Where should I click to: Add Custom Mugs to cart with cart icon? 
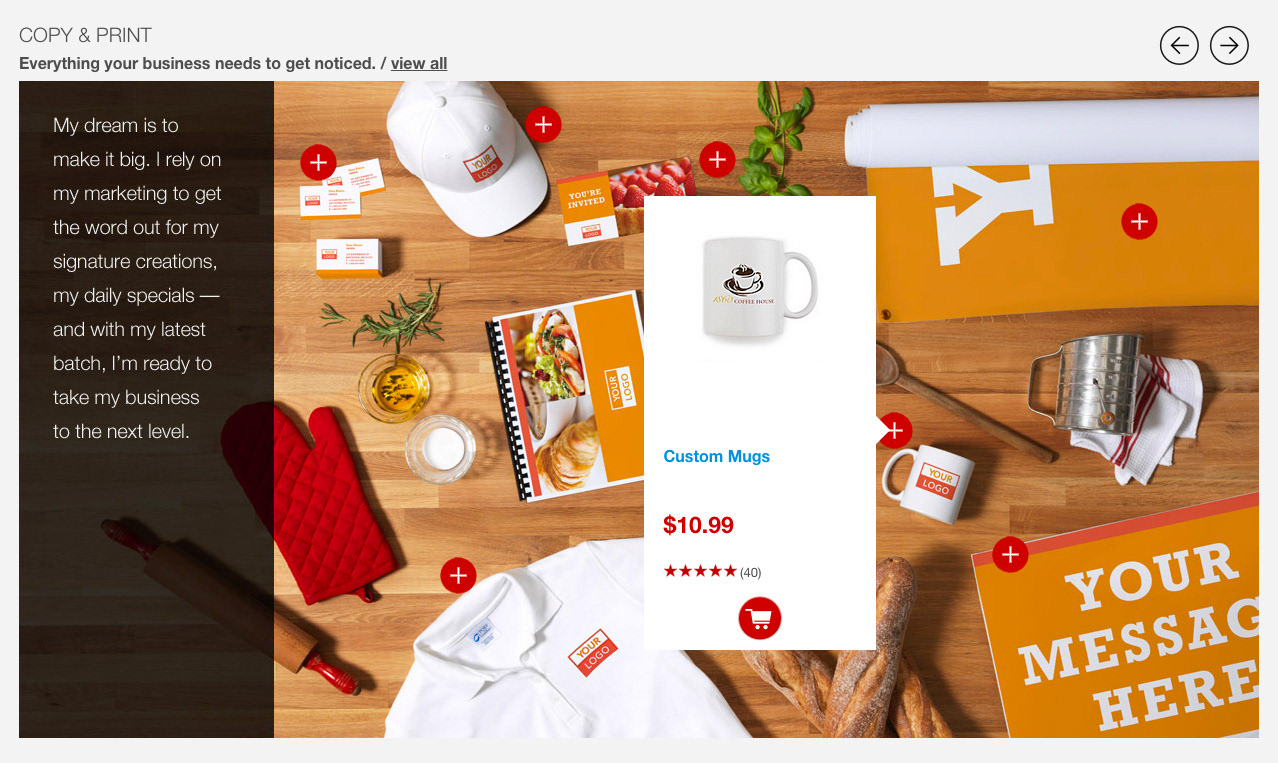760,618
